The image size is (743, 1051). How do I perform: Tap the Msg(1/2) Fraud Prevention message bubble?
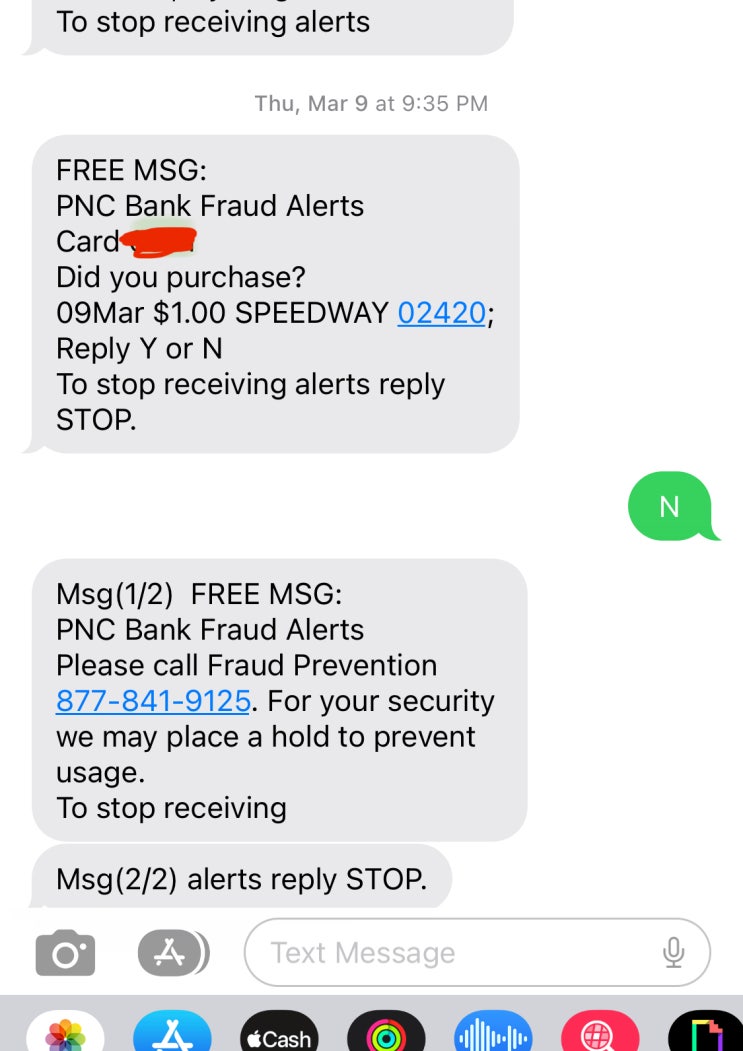click(x=279, y=700)
